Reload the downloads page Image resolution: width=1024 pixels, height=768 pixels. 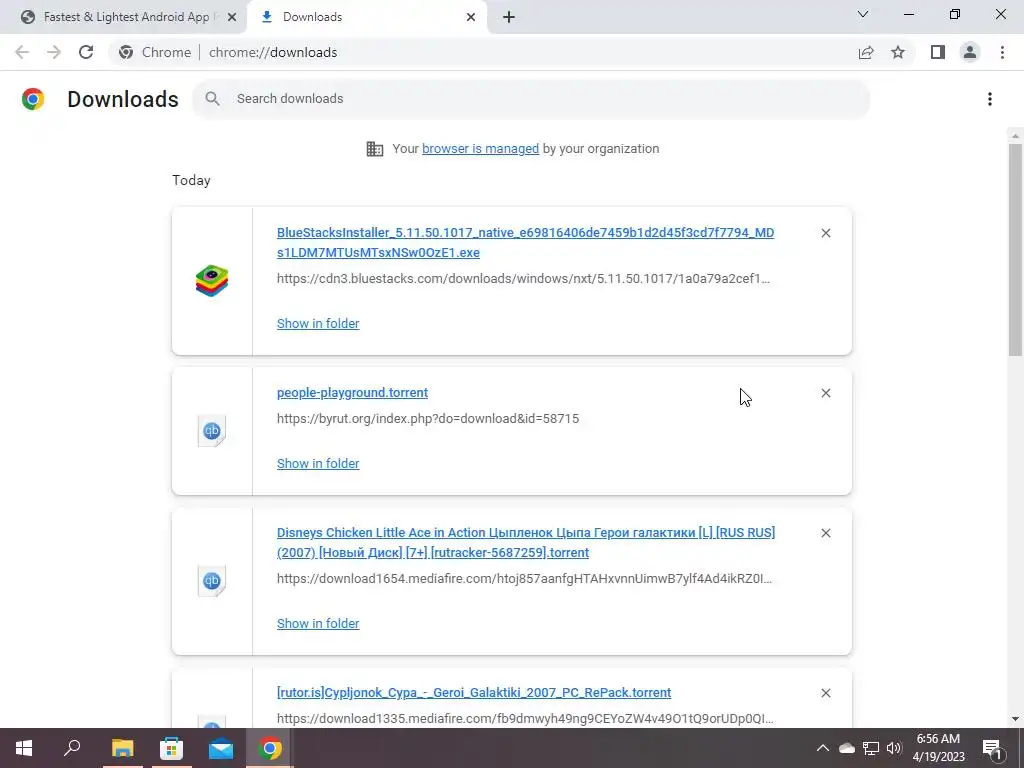[x=86, y=52]
